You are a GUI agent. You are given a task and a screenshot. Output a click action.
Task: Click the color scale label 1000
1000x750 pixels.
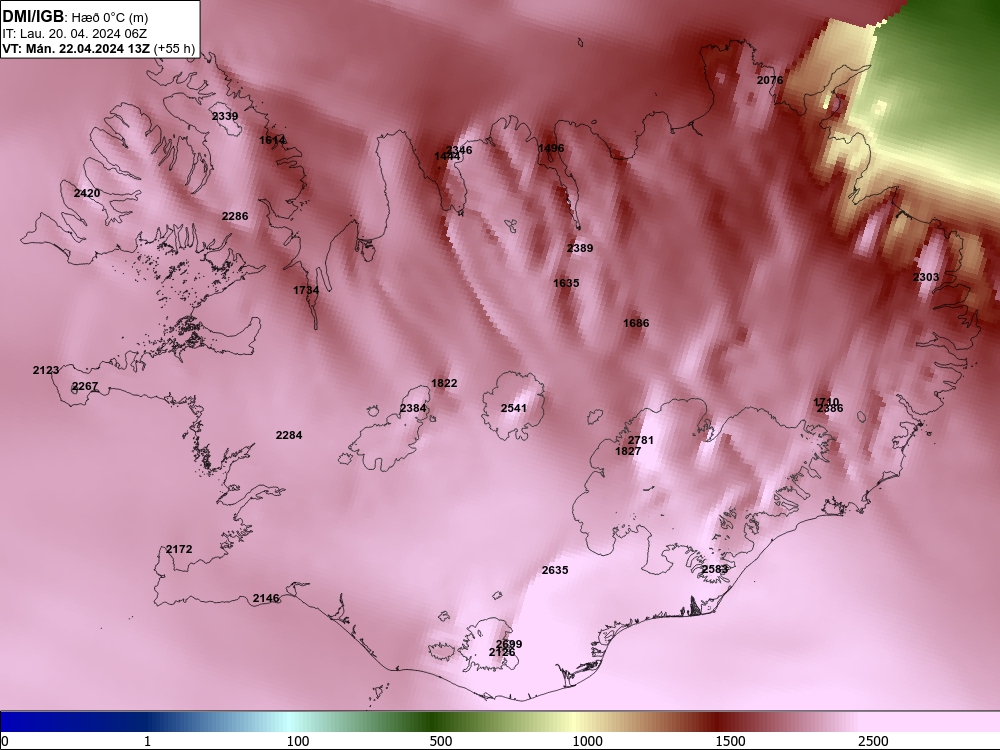tap(587, 740)
